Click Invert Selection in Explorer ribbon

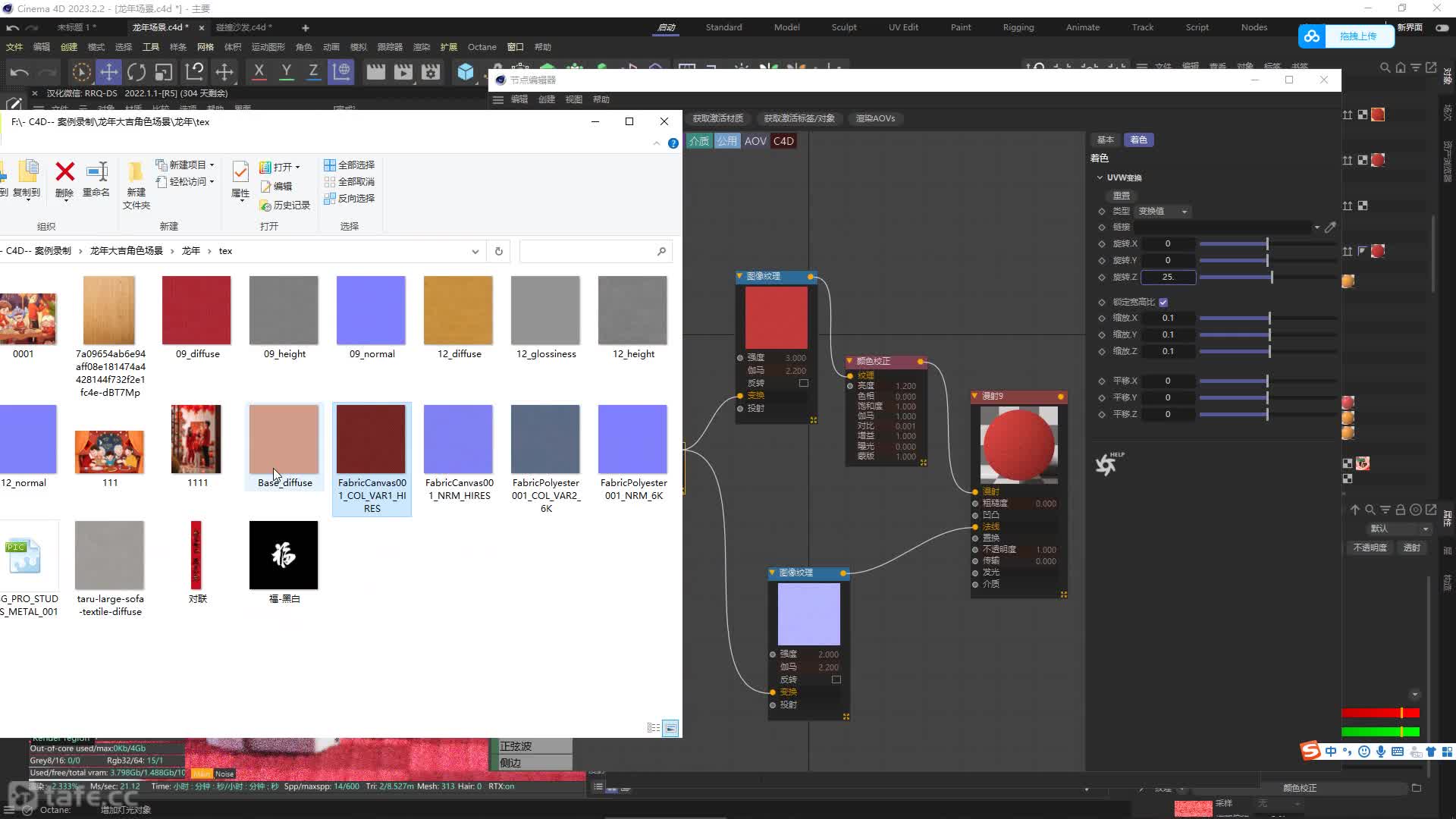point(350,198)
